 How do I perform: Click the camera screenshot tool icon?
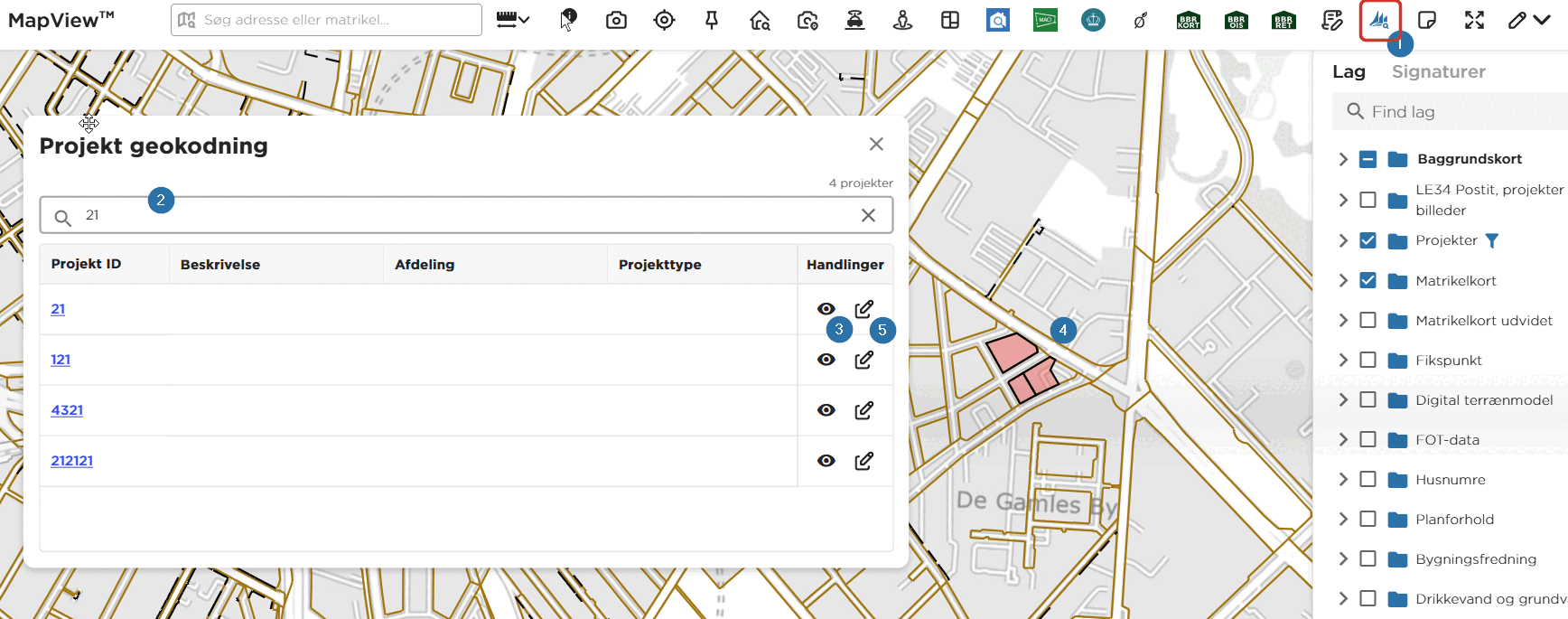(616, 20)
